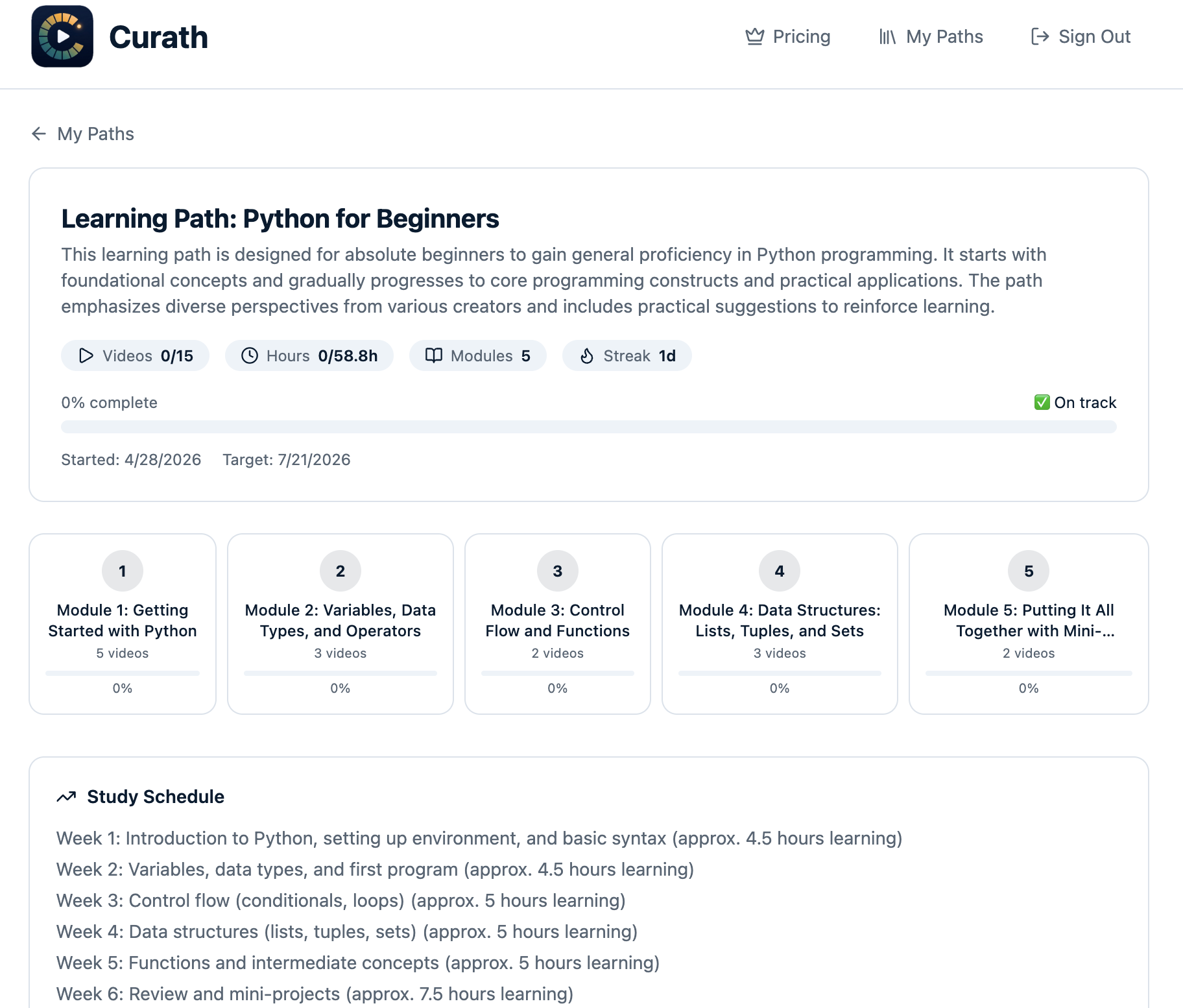Click the play icon in Videos badge
Viewport: 1183px width, 1008px height.
point(86,355)
